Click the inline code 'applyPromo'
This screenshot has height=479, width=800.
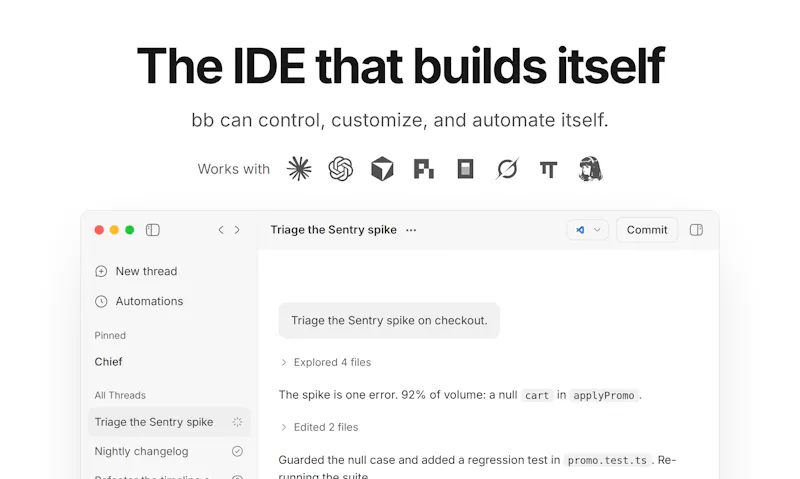[x=604, y=395]
